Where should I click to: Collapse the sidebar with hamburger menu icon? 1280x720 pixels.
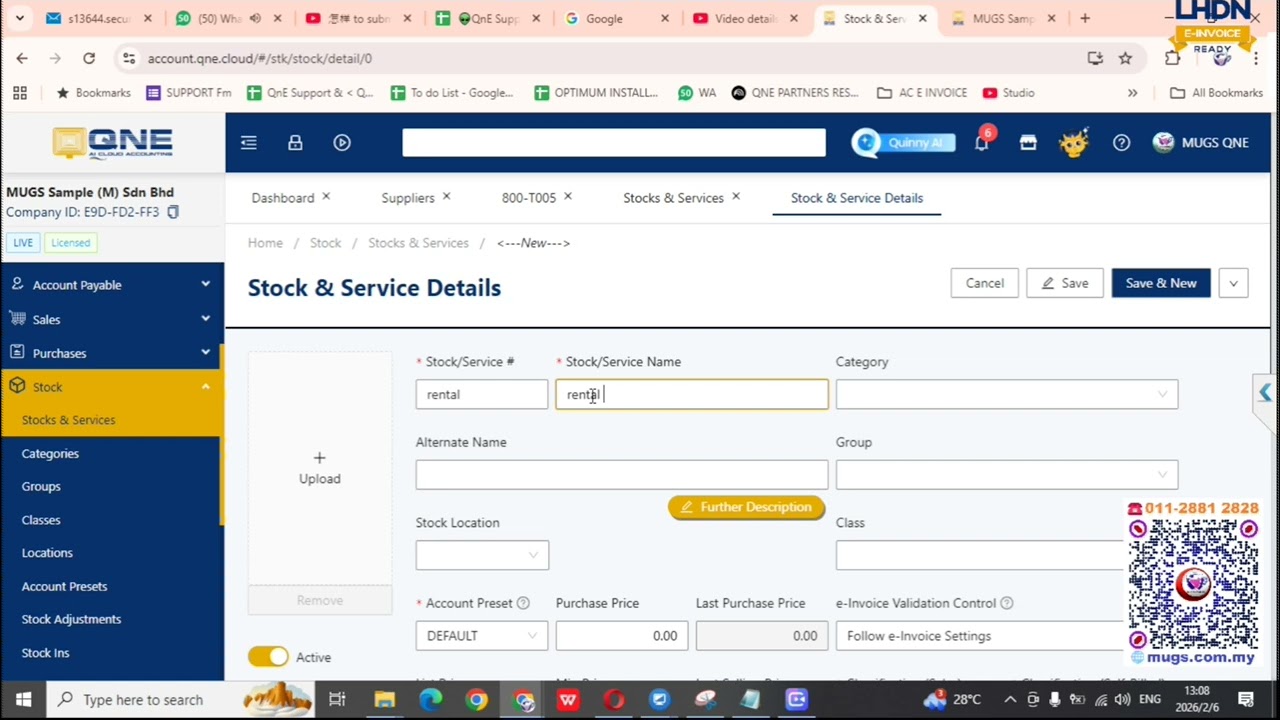point(249,143)
